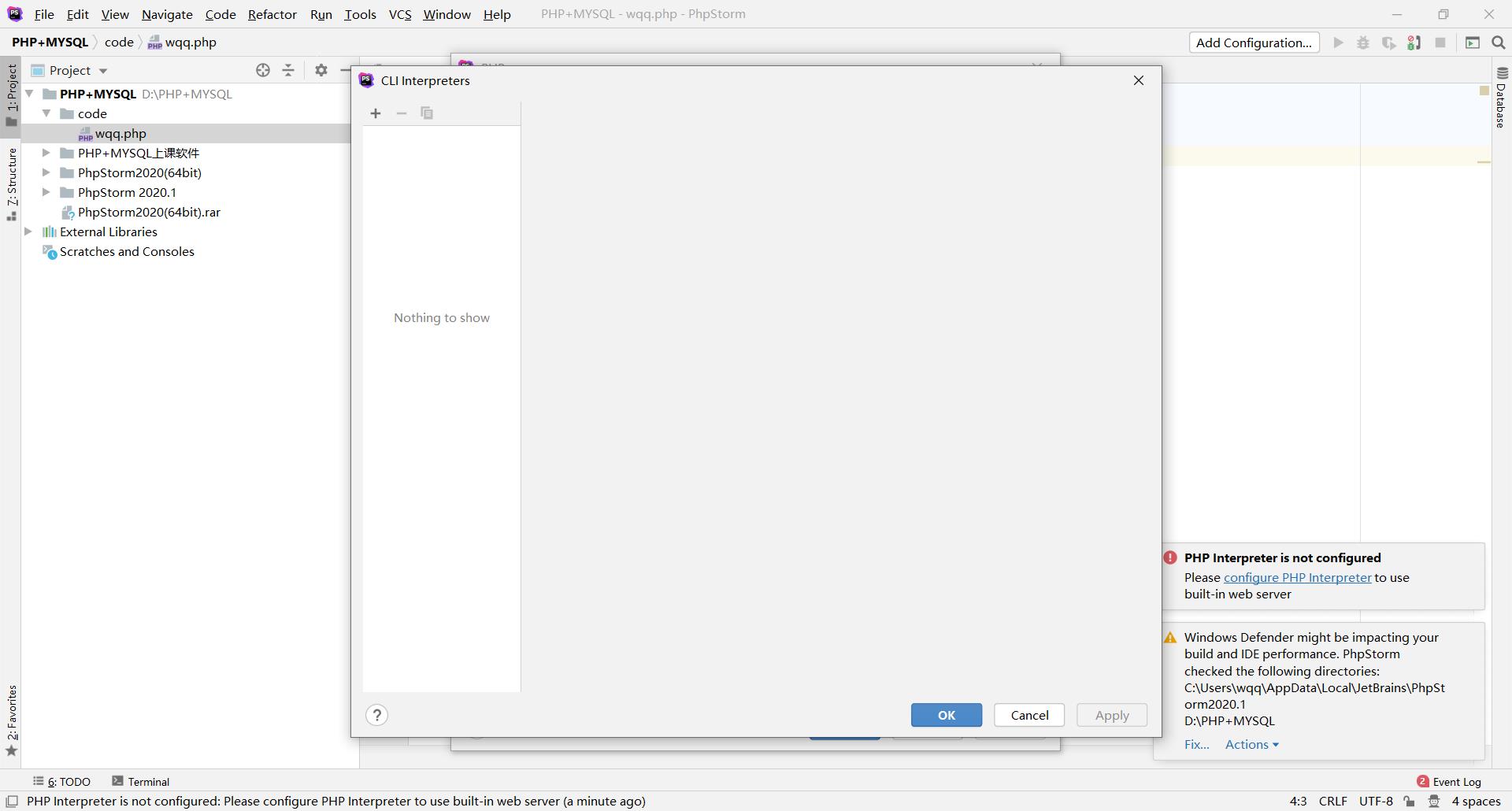Click configure PHP Interpreter link
The image size is (1512, 811).
1297,577
